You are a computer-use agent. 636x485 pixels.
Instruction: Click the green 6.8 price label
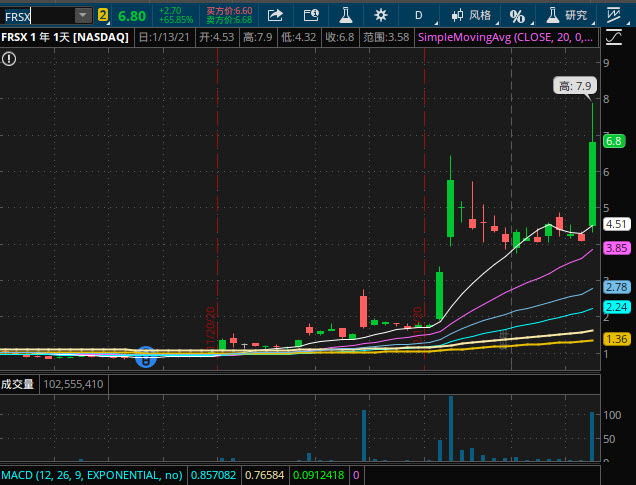614,141
